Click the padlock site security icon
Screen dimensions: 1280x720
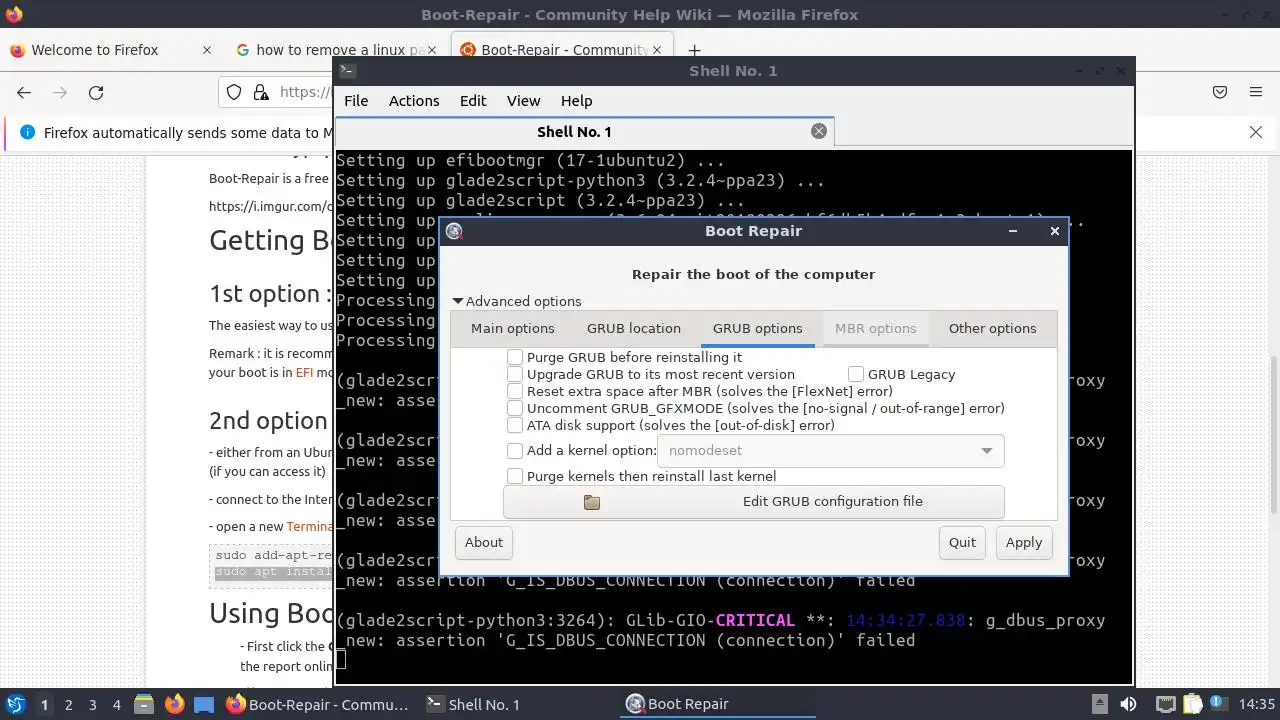(261, 92)
